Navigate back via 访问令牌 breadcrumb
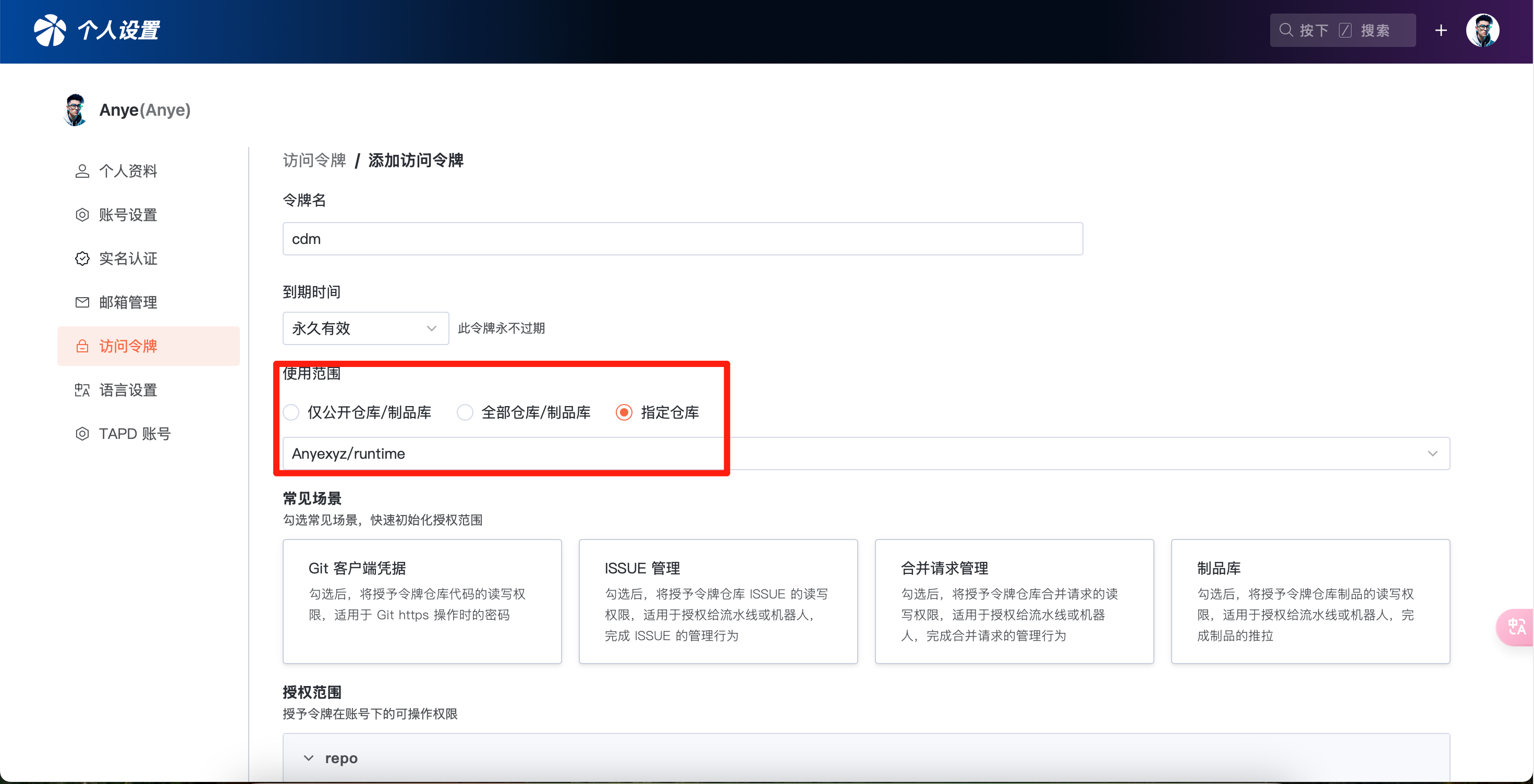The height and width of the screenshot is (784, 1534). 314,160
